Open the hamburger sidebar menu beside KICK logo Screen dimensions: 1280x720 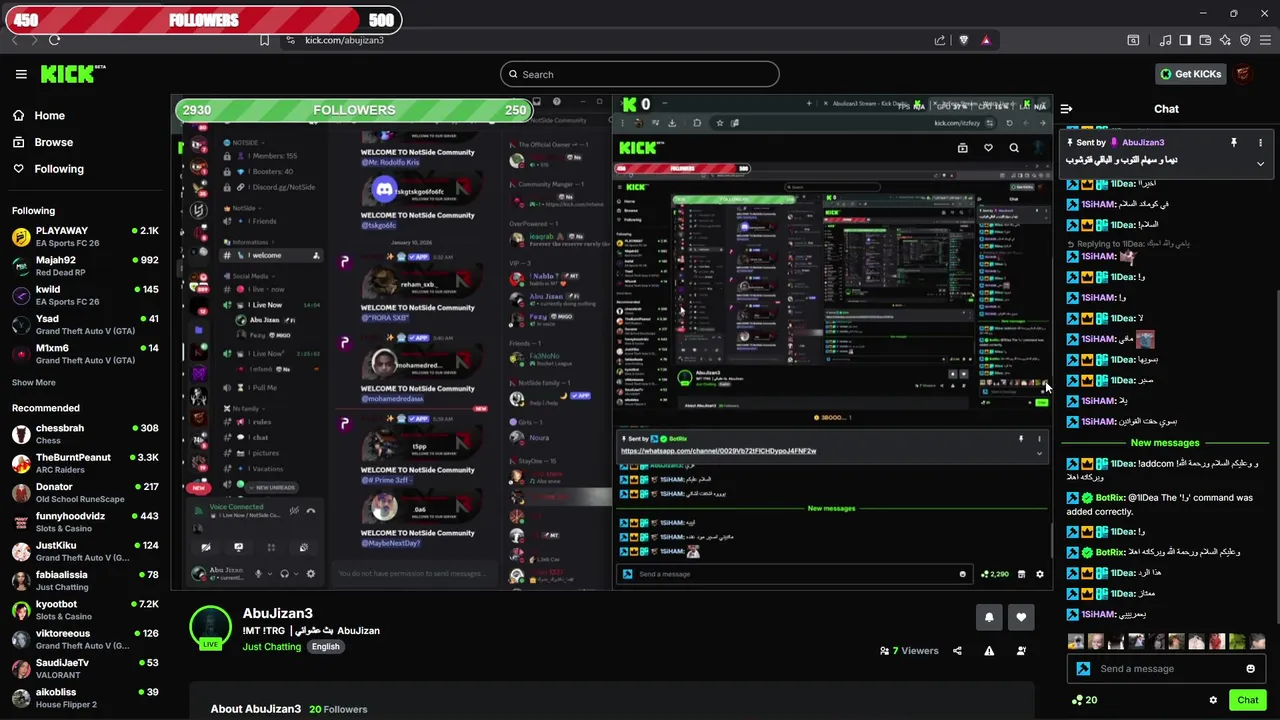(x=21, y=74)
